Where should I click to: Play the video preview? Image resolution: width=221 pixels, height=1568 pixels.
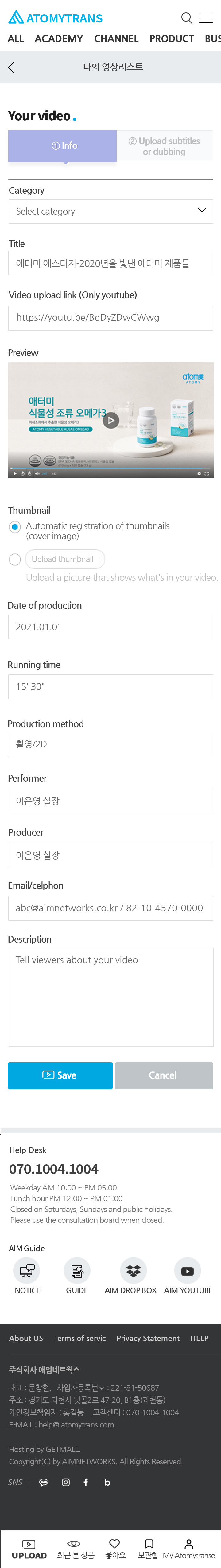(x=110, y=420)
